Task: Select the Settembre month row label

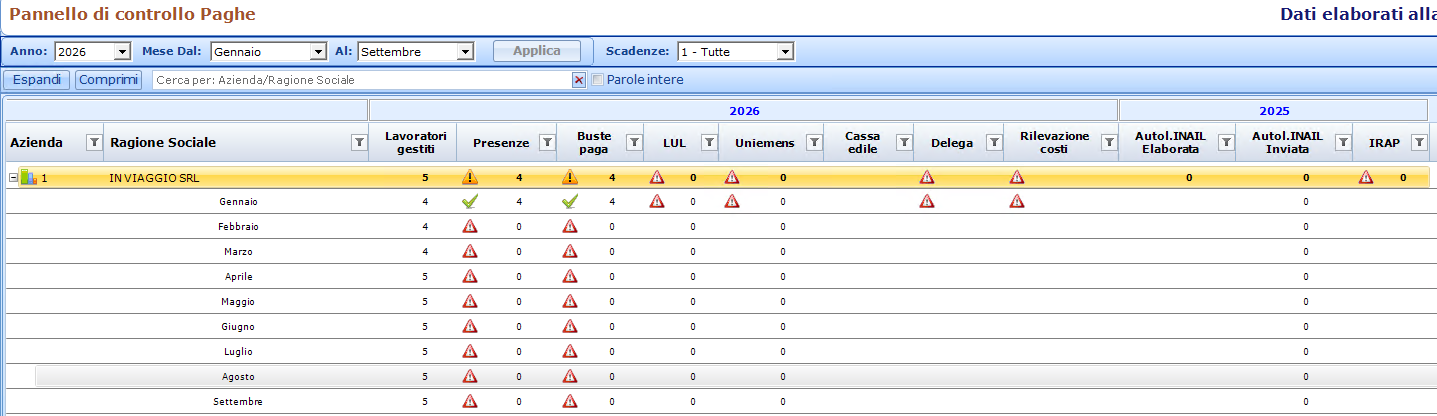Action: pos(238,401)
